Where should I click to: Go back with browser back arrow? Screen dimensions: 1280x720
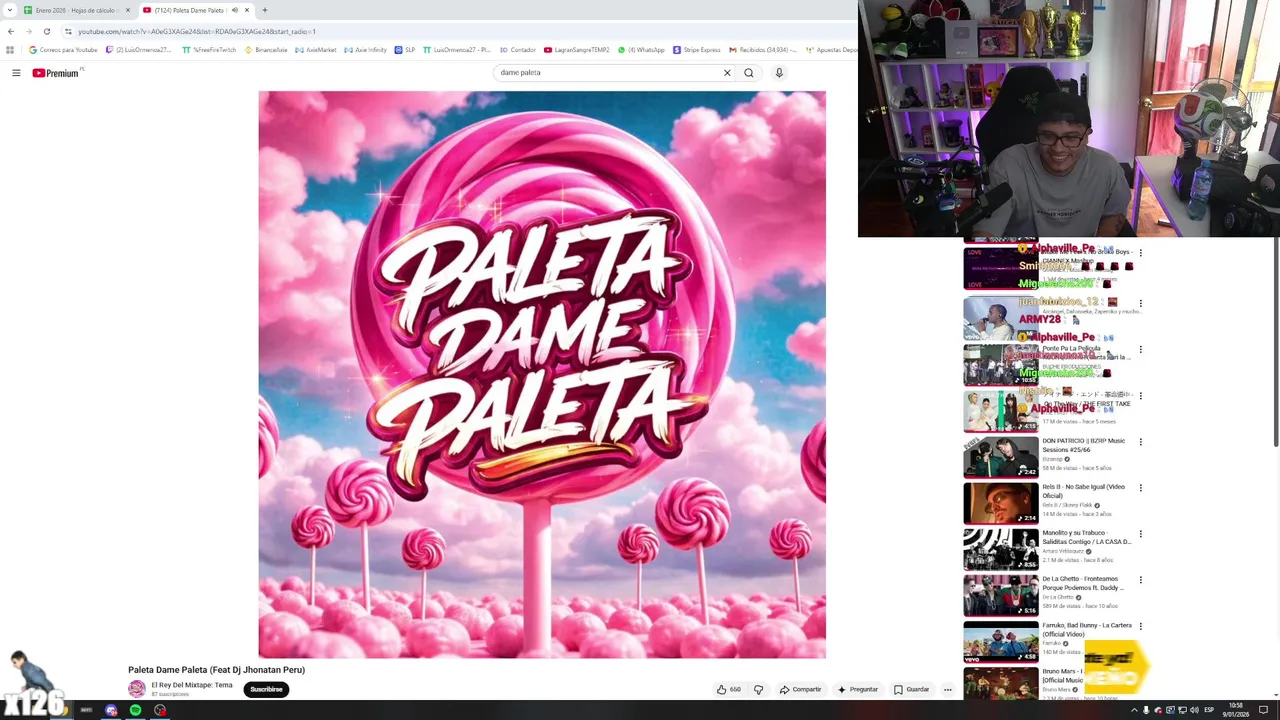[11, 31]
